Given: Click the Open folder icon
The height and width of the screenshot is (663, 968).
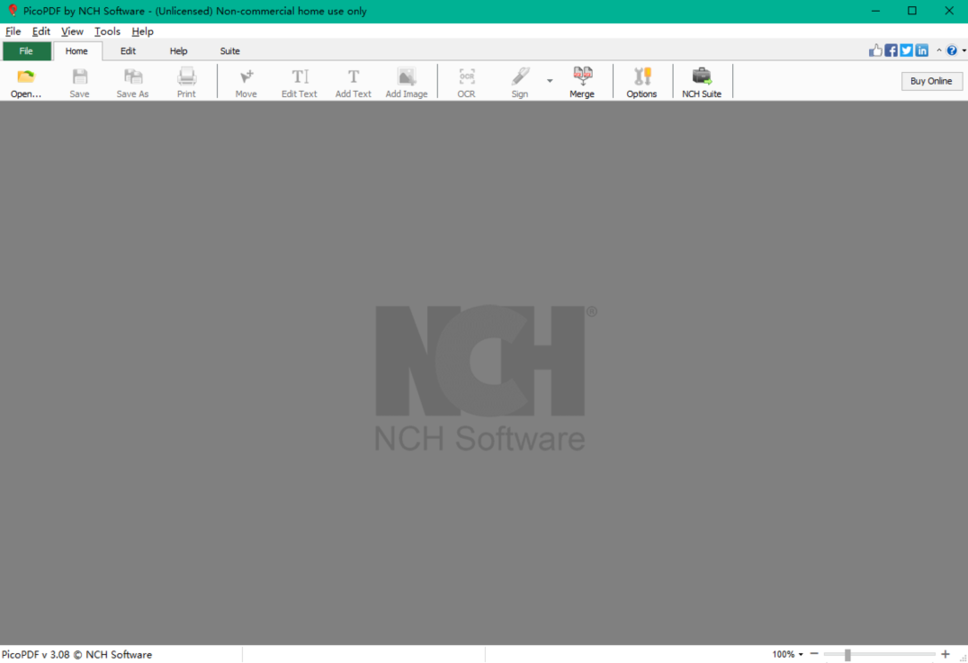Looking at the screenshot, I should 26,77.
